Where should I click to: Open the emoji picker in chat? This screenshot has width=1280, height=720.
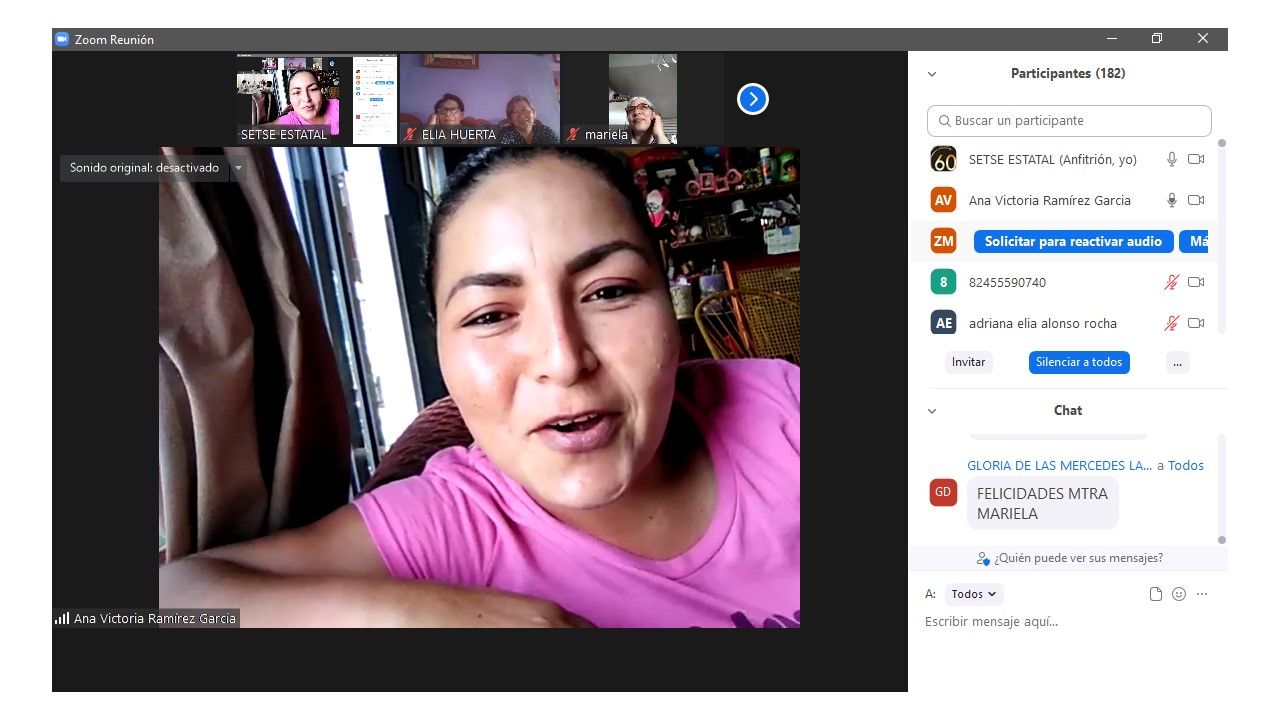coord(1179,594)
